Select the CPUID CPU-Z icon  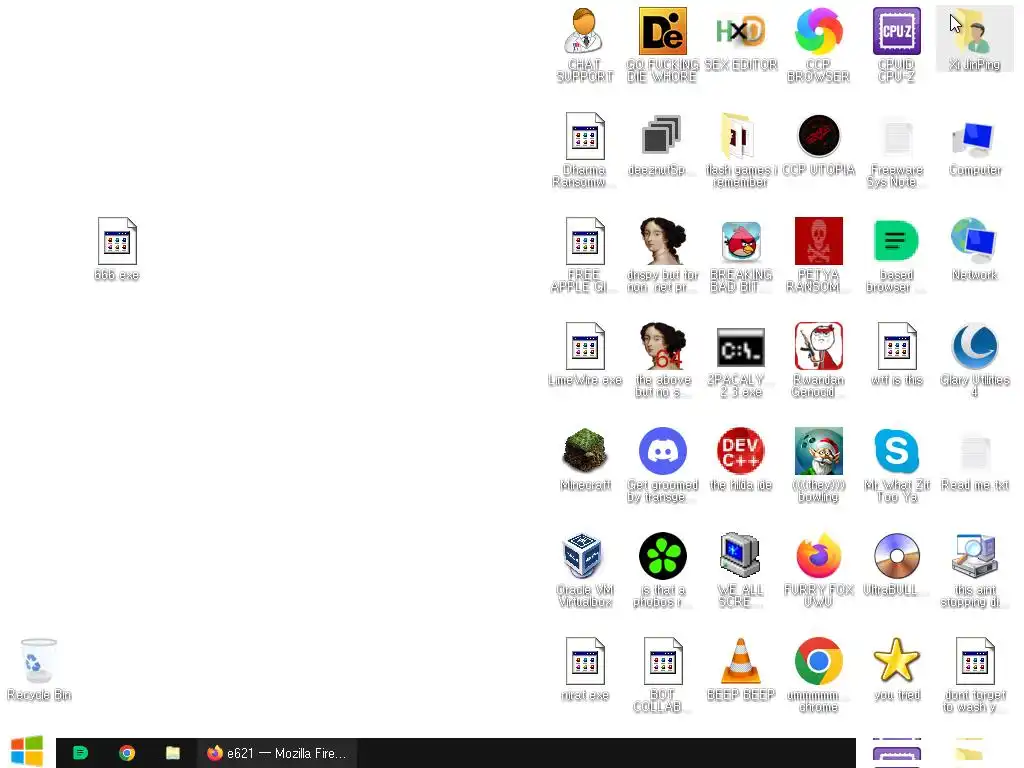coord(897,31)
